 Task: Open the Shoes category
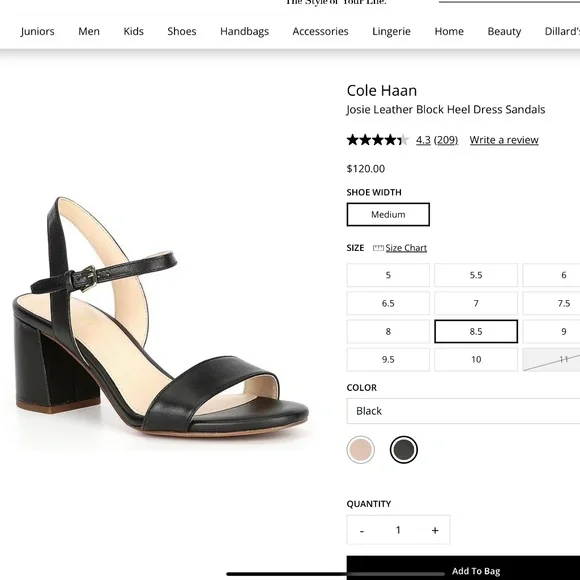point(182,31)
